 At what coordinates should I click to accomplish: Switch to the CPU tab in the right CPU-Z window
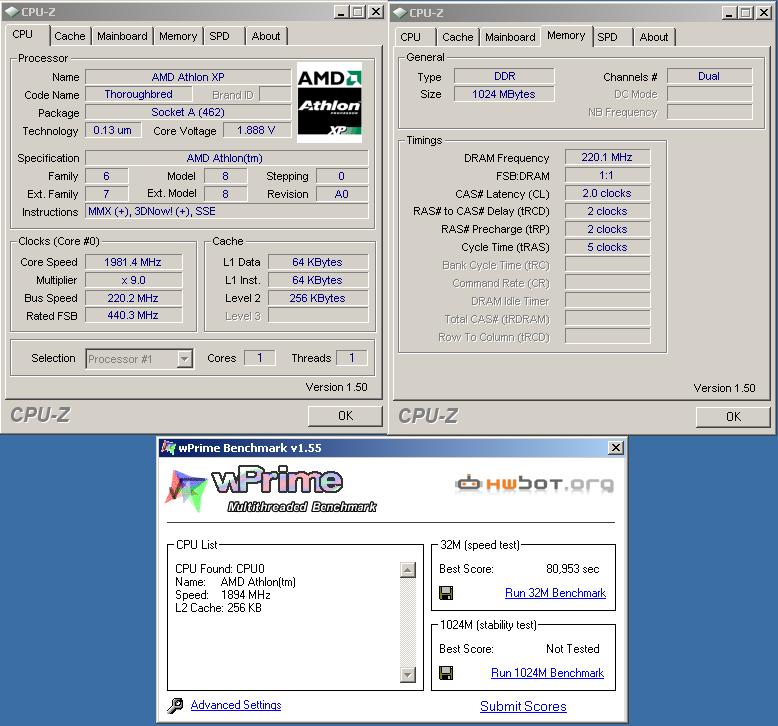tap(410, 37)
